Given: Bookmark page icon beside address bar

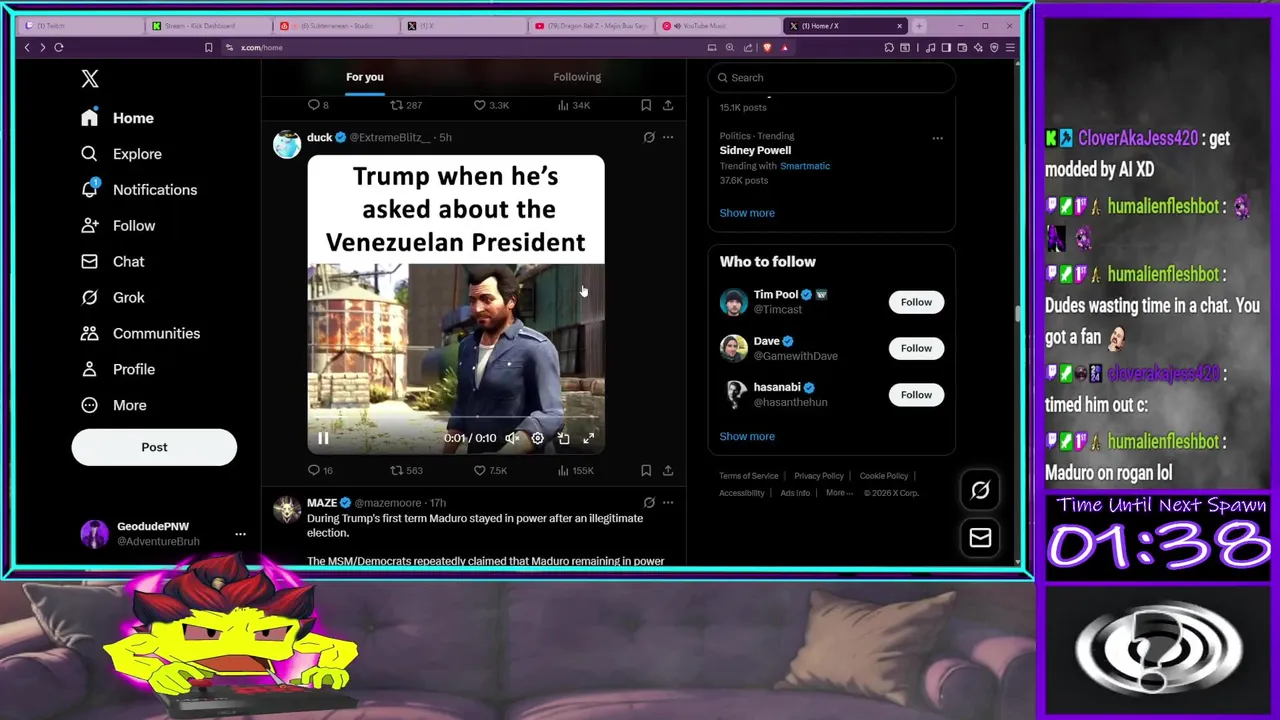Looking at the screenshot, I should tap(208, 47).
